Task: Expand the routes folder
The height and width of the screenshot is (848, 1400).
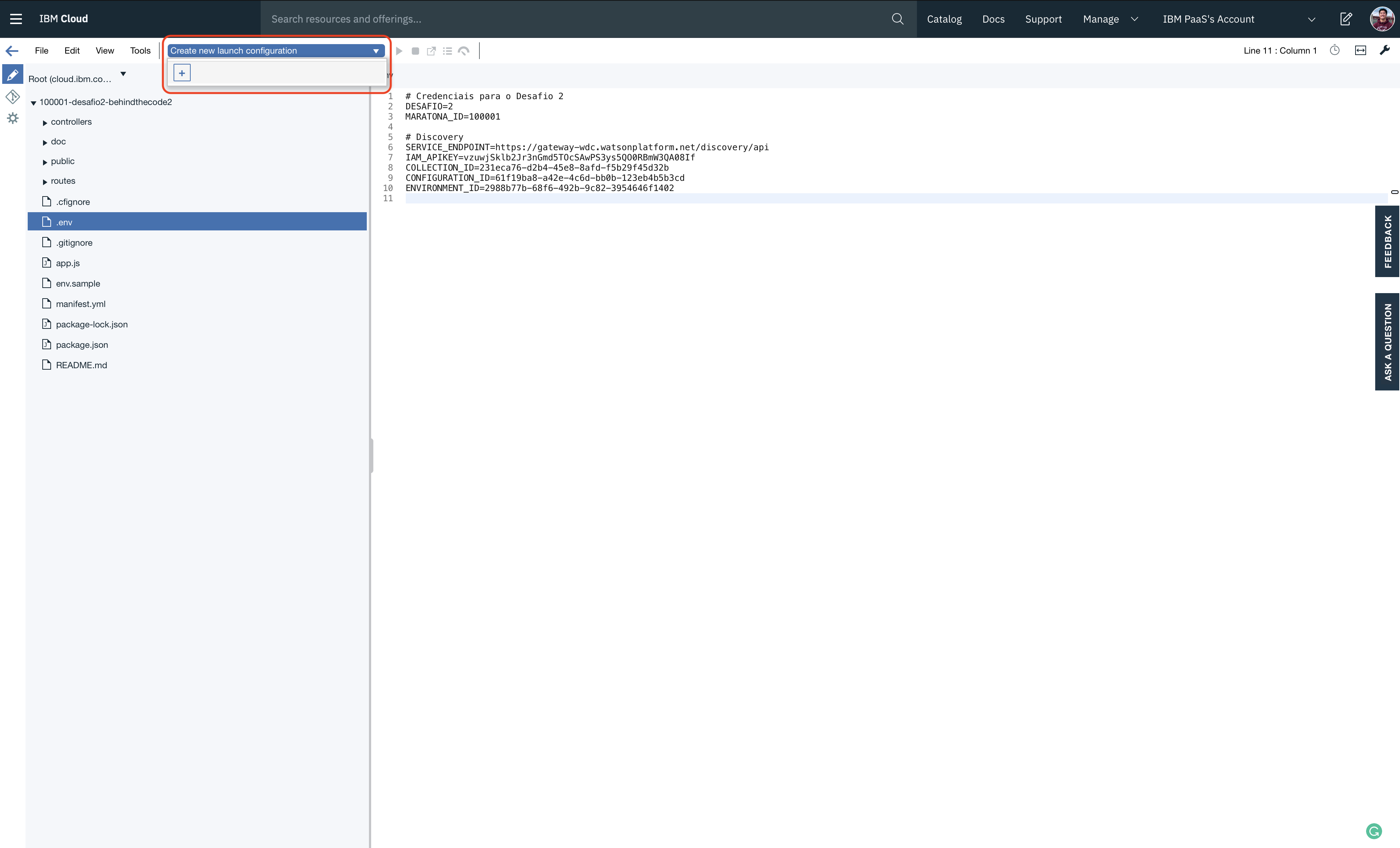Action: (45, 182)
